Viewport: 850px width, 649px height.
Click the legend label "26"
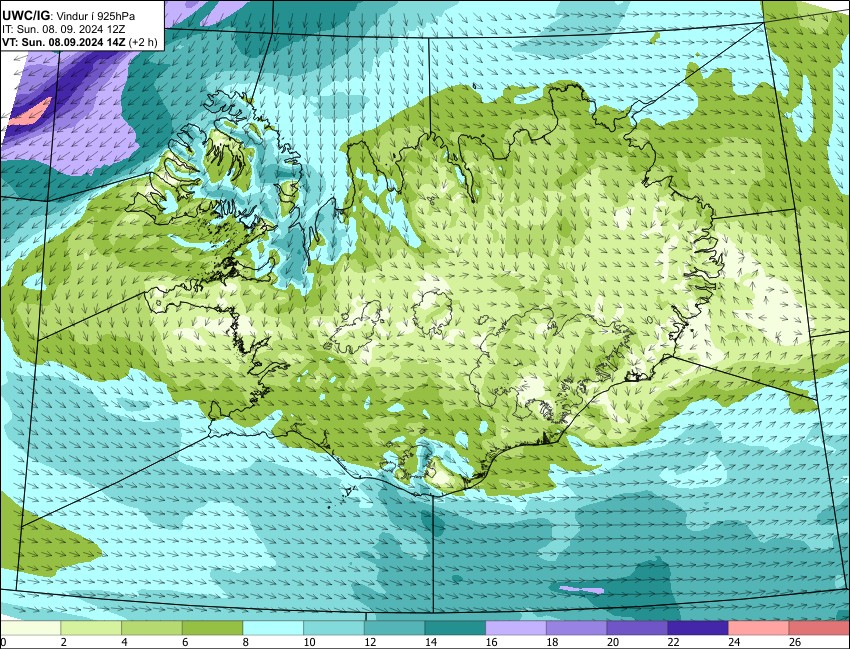click(795, 642)
